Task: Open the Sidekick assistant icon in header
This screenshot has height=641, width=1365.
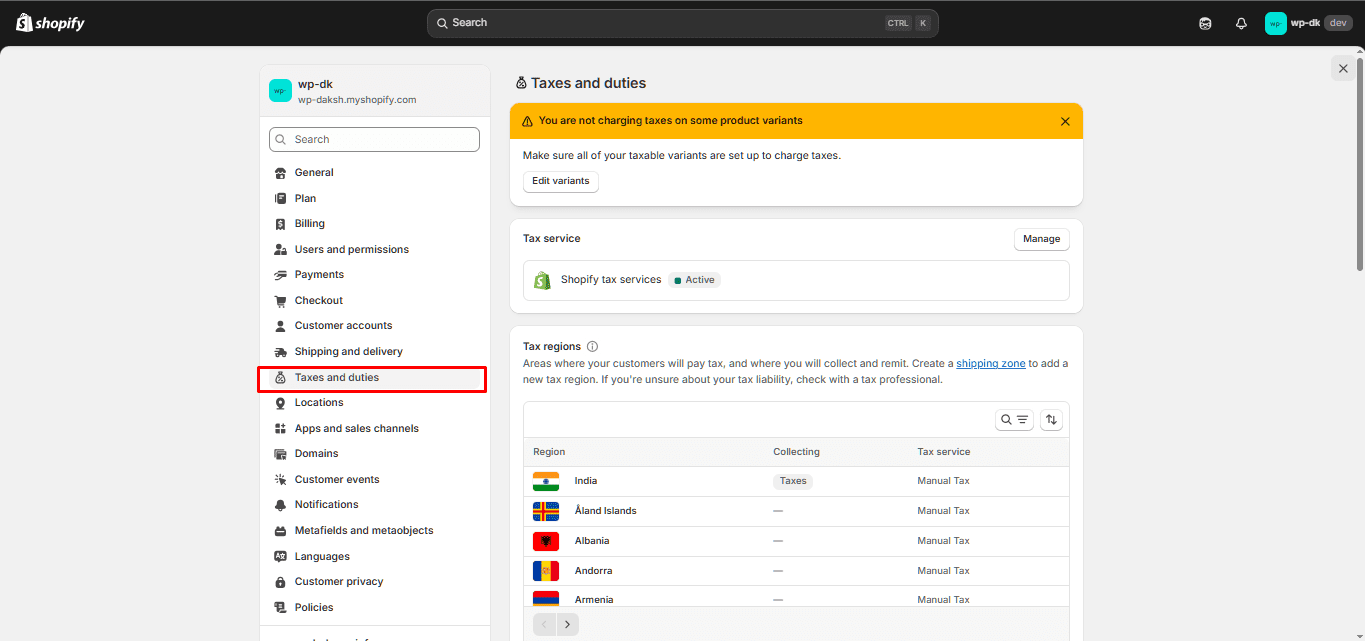Action: pos(1205,23)
